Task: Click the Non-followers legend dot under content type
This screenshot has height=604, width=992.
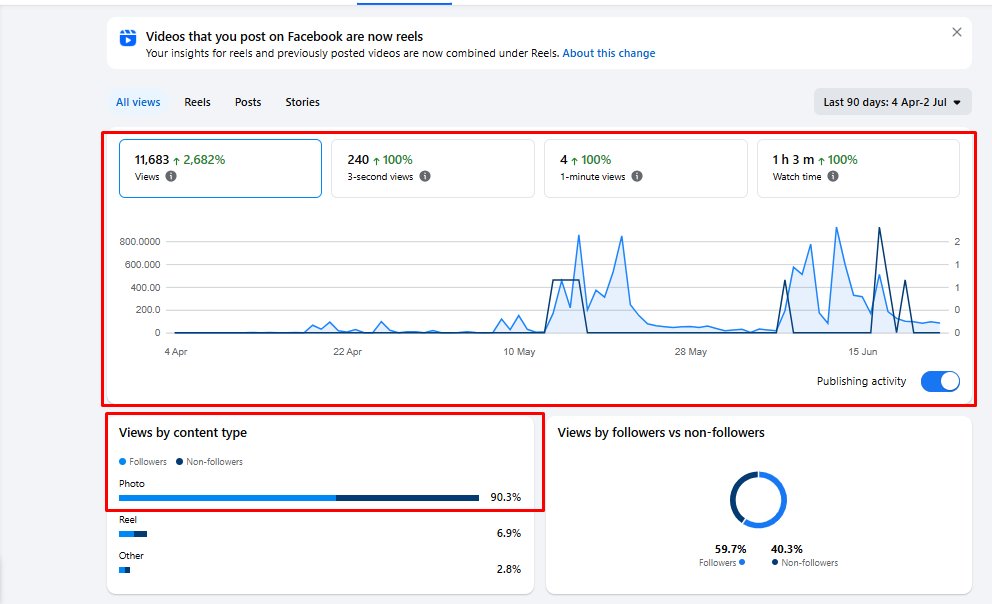Action: pyautogui.click(x=180, y=462)
